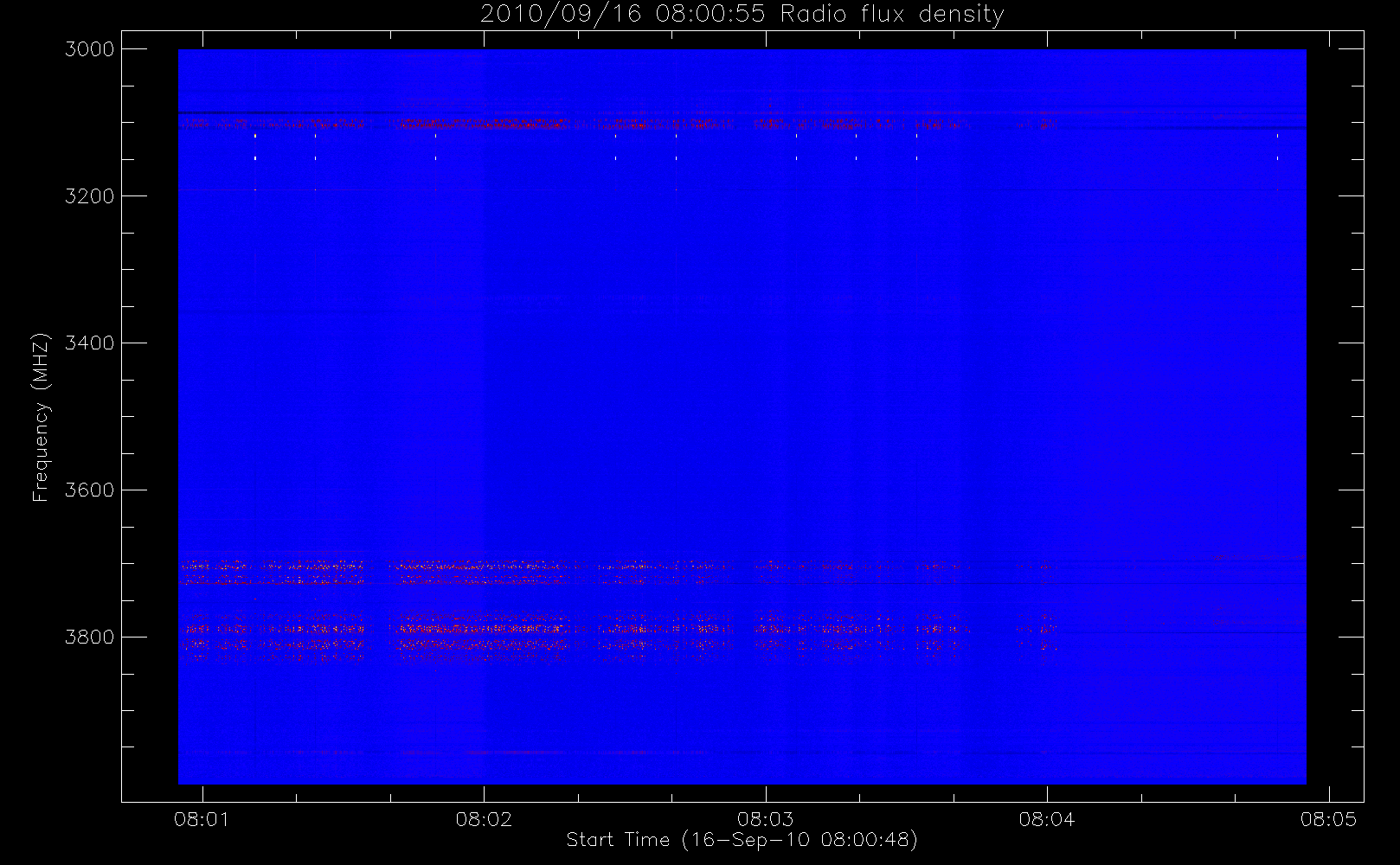Click the plot title '2010/09/16 08:00:55 Radio flux density'
The width and height of the screenshot is (1400, 865).
pyautogui.click(x=742, y=15)
